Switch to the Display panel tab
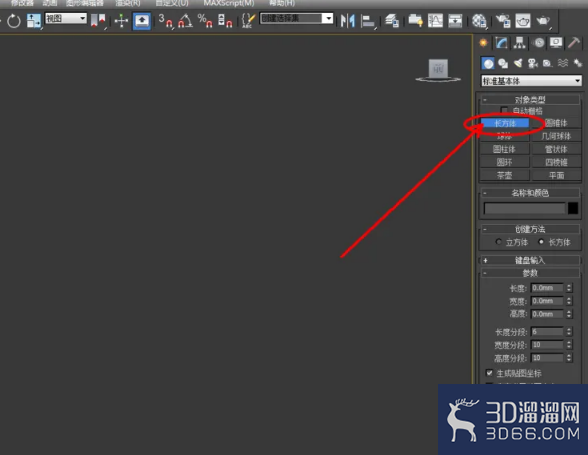The height and width of the screenshot is (455, 588). point(556,43)
